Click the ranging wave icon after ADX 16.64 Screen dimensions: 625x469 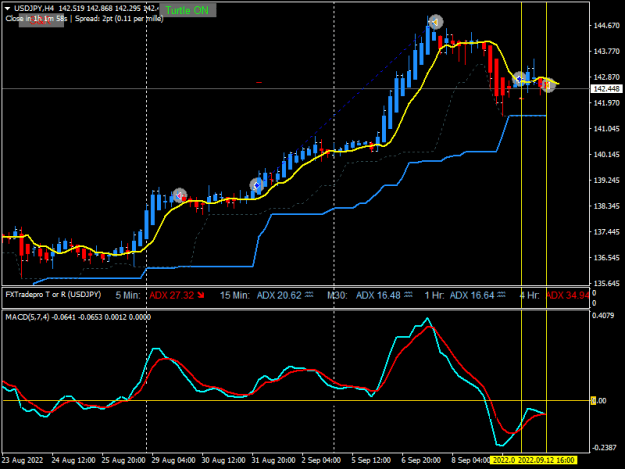point(501,295)
